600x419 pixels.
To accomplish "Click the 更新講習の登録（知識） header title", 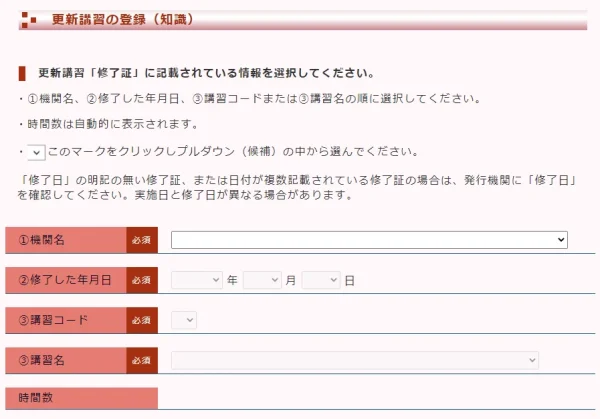I will pos(122,19).
